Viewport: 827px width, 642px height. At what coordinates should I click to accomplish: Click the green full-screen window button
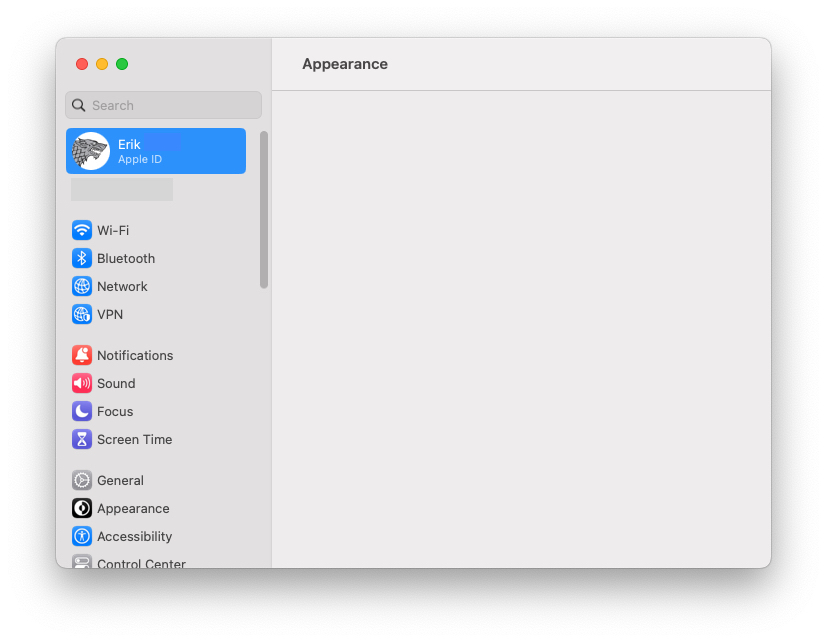coord(122,63)
